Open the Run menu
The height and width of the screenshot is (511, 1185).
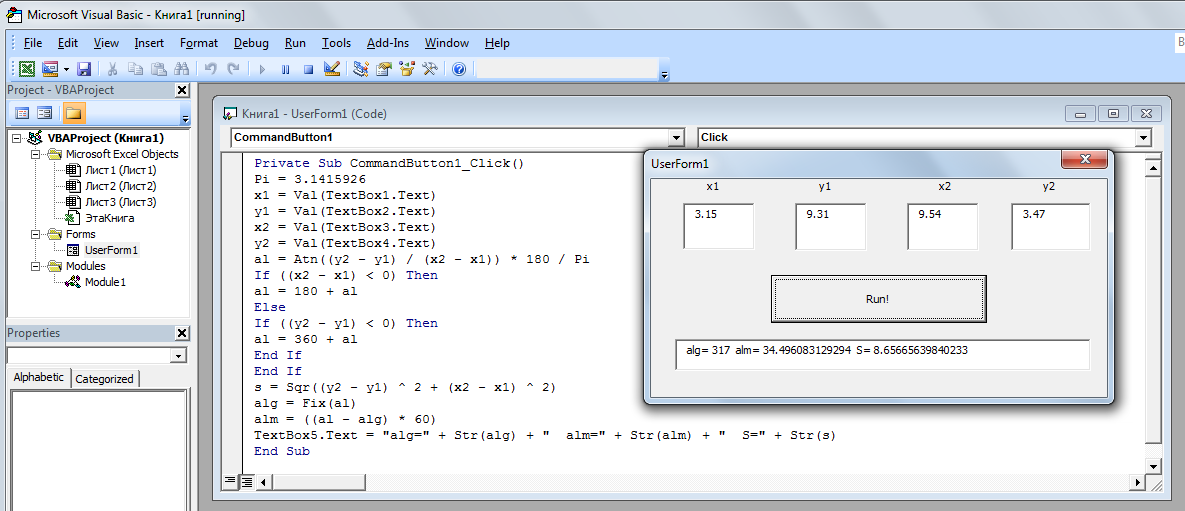click(295, 43)
